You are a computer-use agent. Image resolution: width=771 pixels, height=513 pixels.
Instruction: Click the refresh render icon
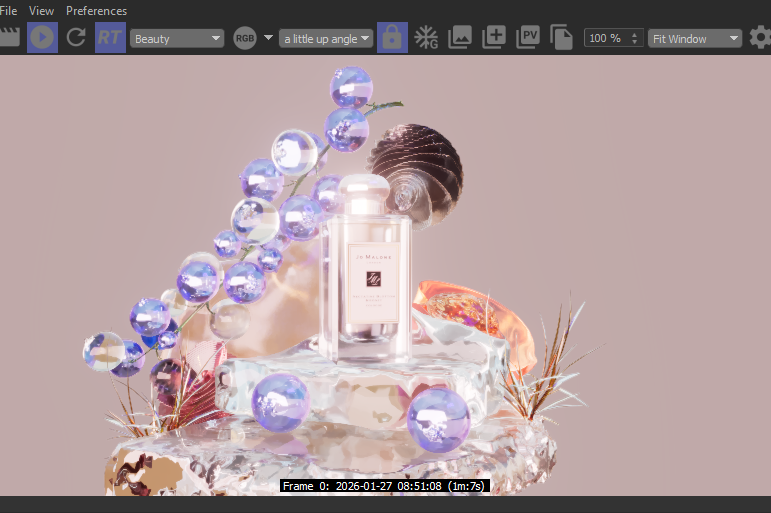76,38
